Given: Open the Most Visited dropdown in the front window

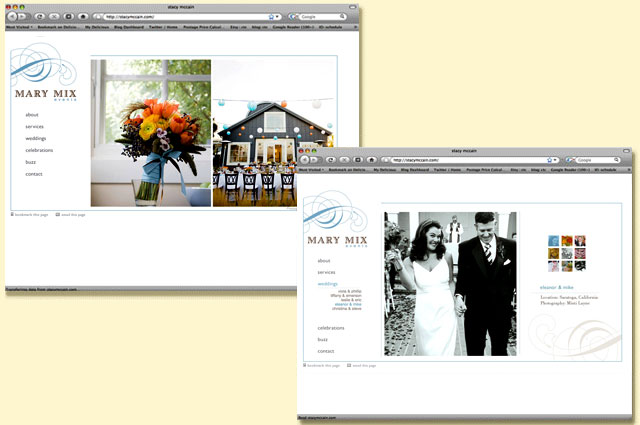Looking at the screenshot, I should click(312, 169).
